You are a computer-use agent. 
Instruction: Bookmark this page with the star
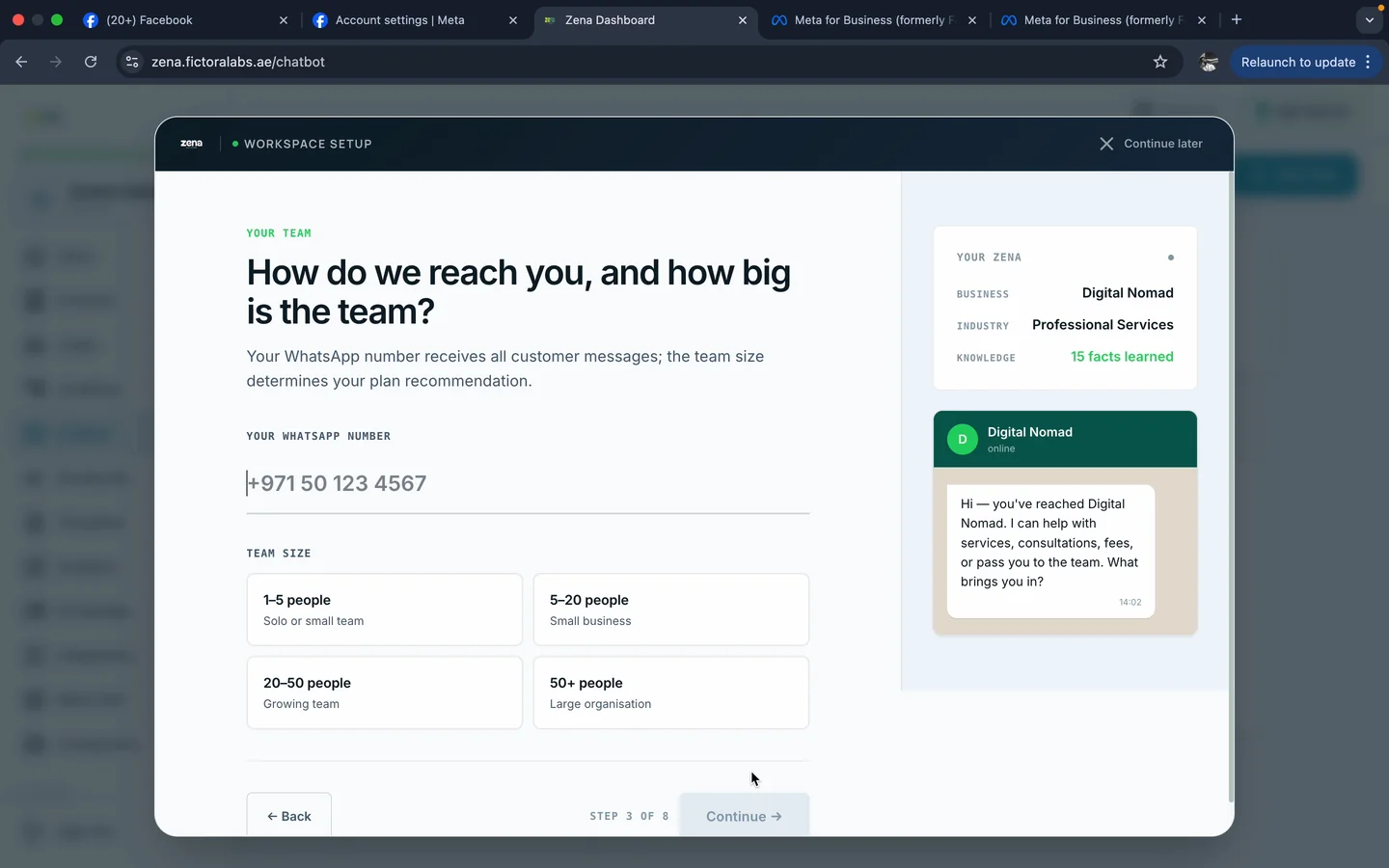click(1160, 62)
